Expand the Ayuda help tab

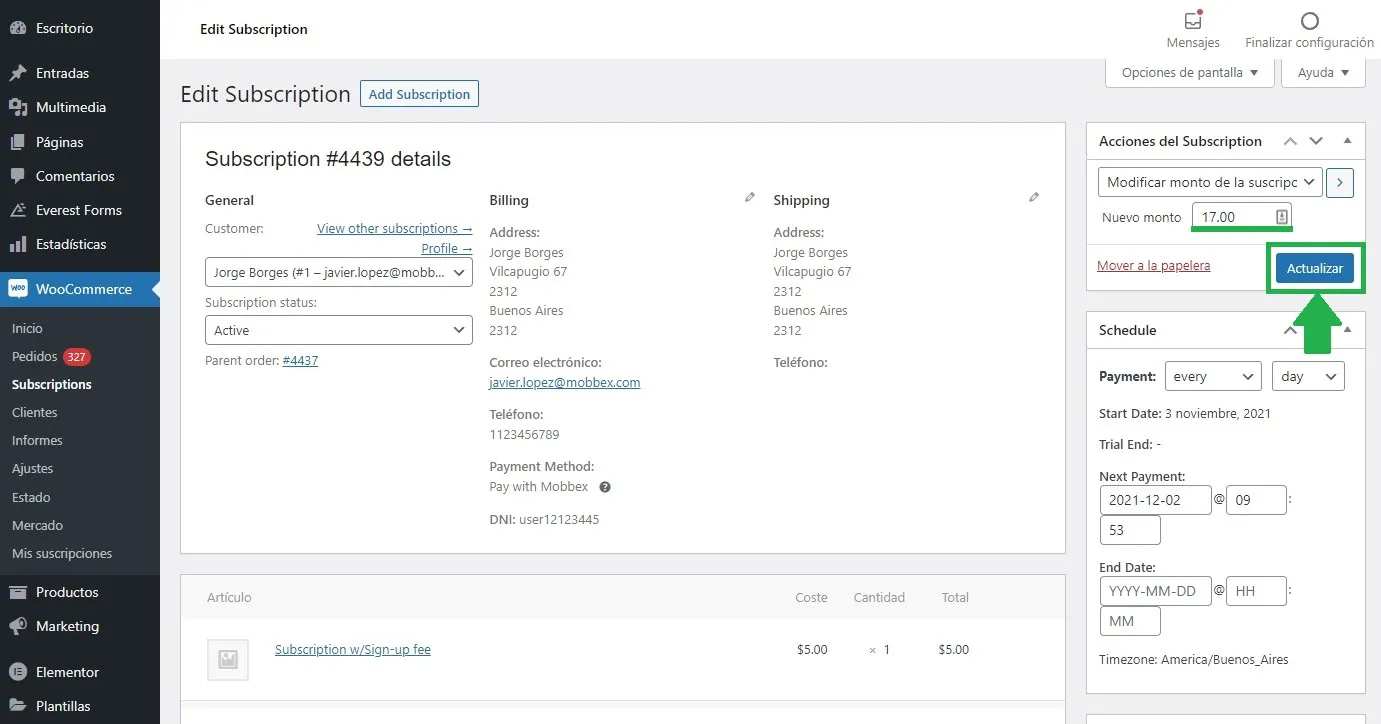1324,72
